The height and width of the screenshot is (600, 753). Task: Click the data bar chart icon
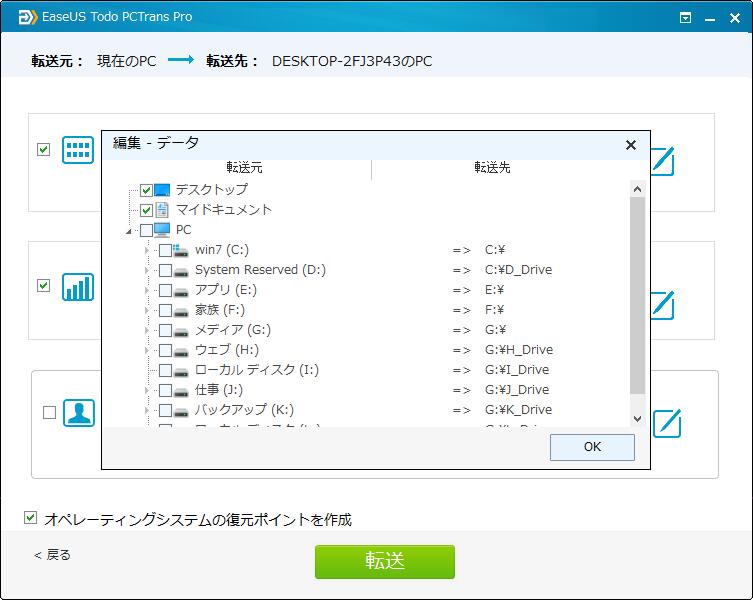coord(78,287)
